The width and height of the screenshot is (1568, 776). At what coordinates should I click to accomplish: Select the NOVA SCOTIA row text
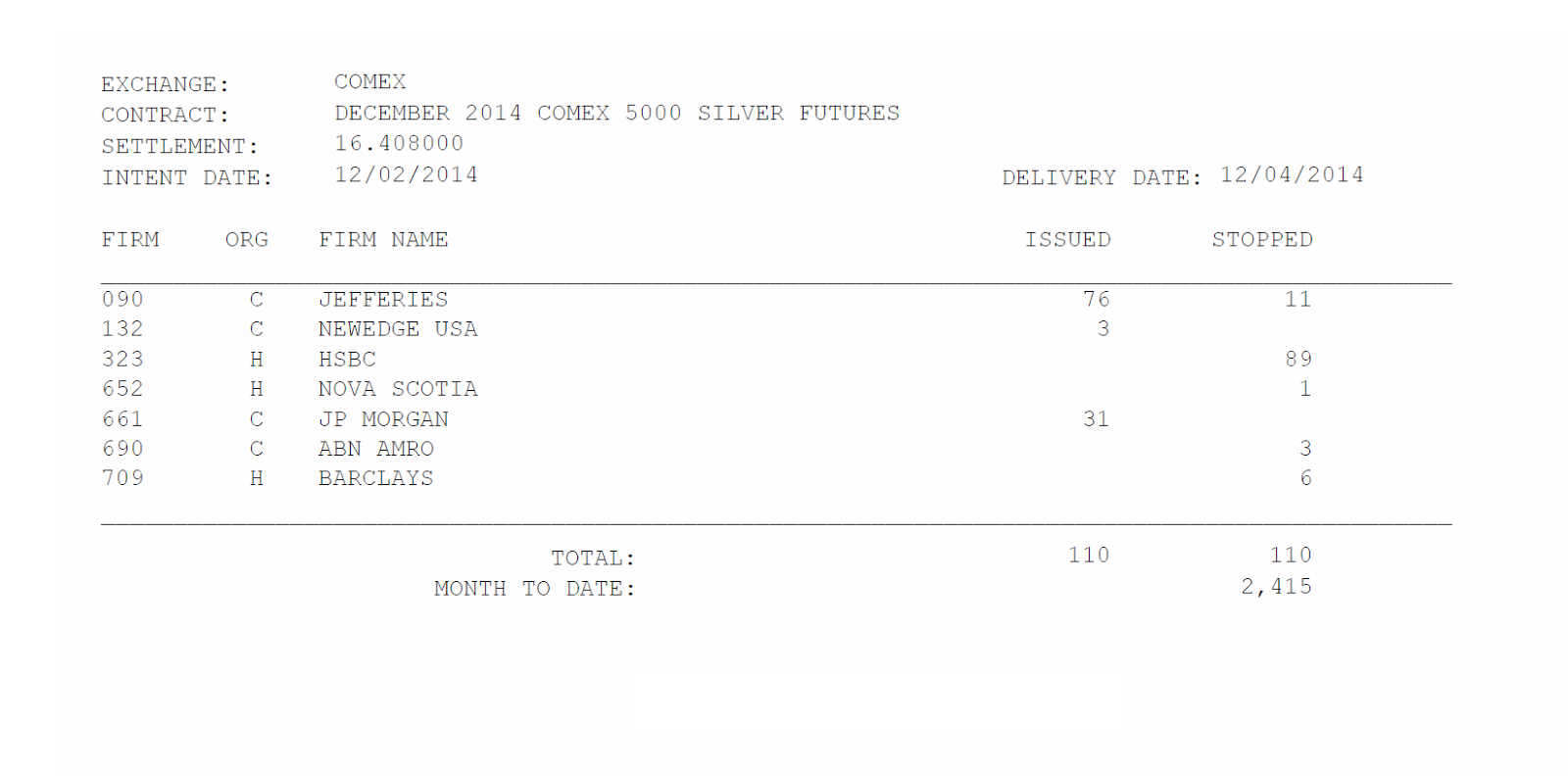(398, 389)
